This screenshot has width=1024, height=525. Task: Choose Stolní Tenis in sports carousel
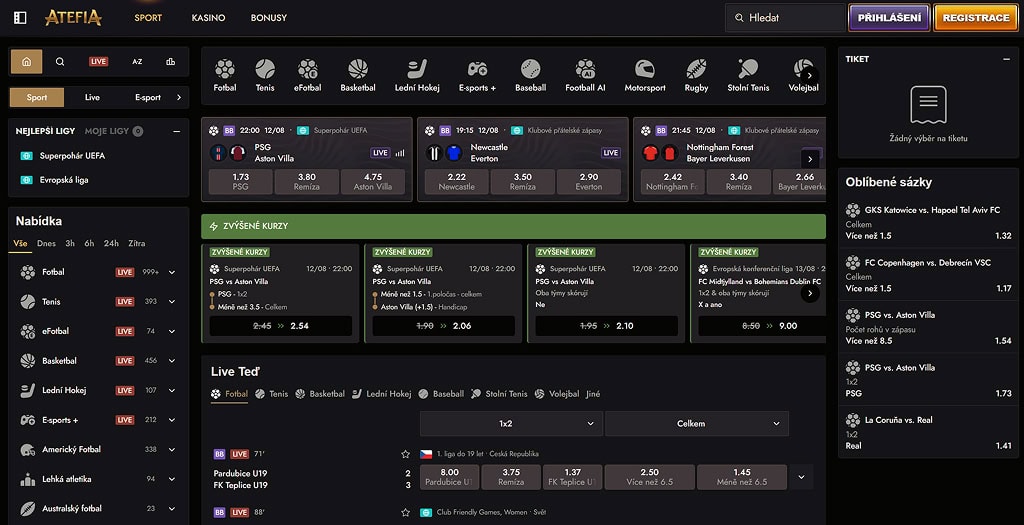[x=748, y=75]
